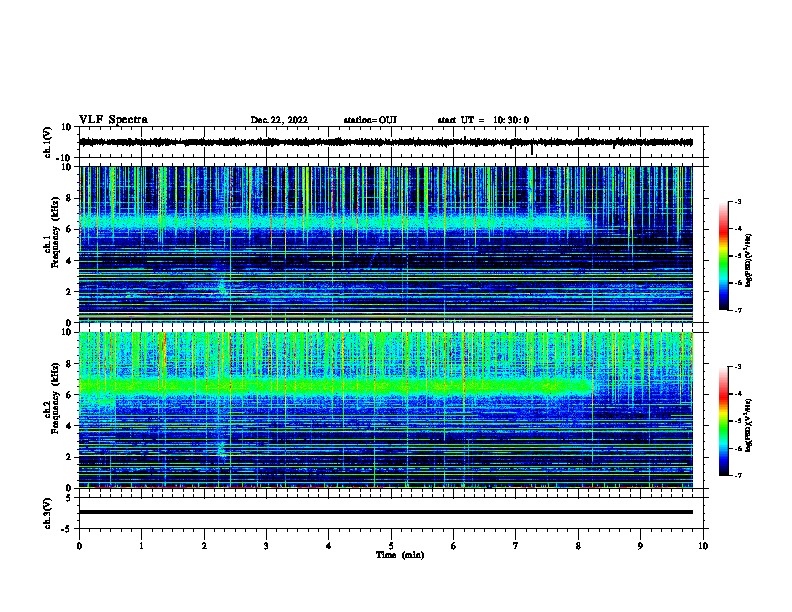Click the 7 label on the Time axis
792x612 pixels.
(x=516, y=546)
